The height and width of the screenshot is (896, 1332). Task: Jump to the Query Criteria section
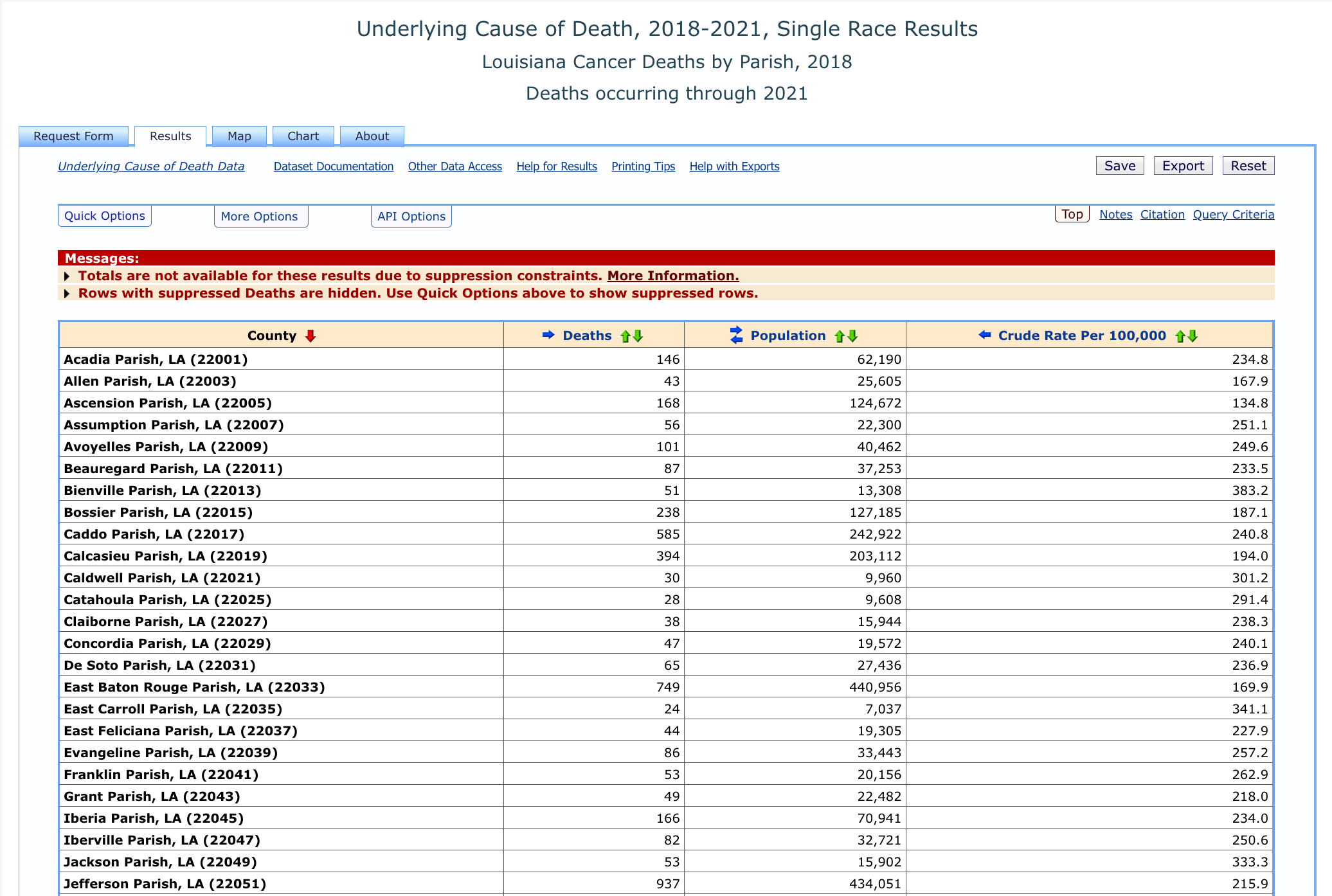point(1234,215)
